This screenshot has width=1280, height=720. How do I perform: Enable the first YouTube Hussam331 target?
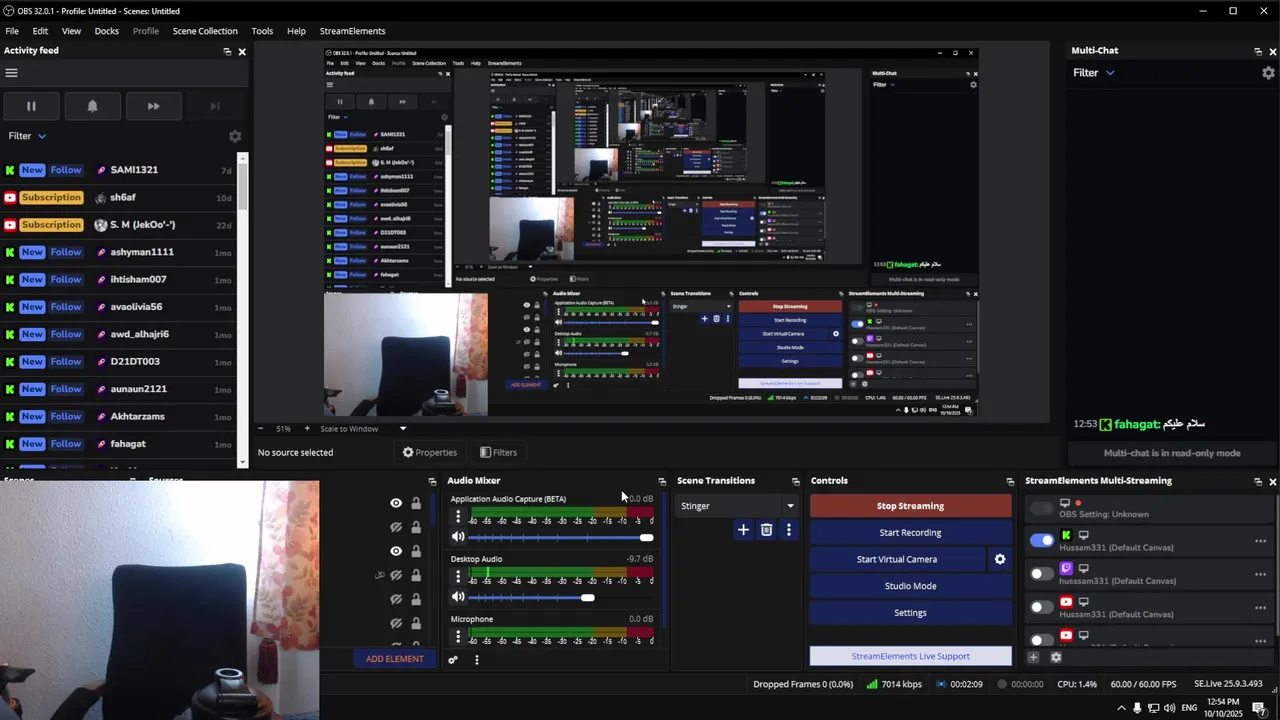click(1042, 607)
